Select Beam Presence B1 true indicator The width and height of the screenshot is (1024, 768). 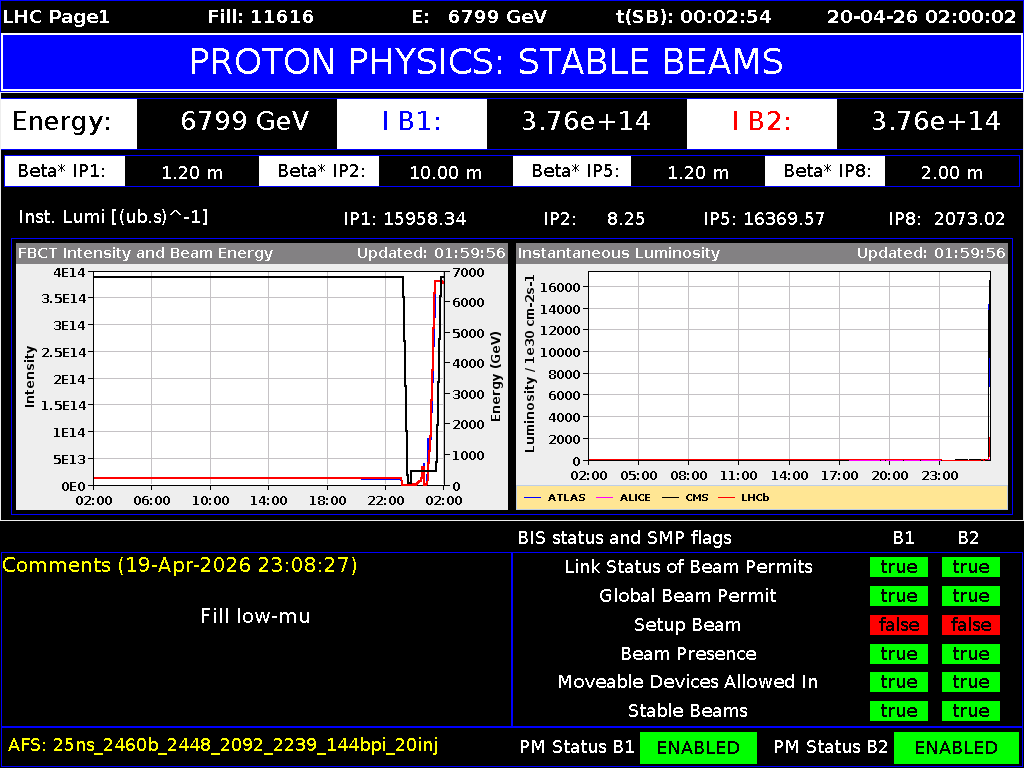899,653
